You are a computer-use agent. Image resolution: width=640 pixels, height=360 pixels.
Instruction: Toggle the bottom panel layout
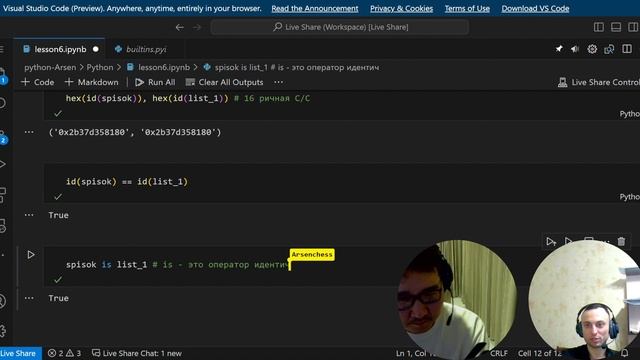click(x=616, y=27)
